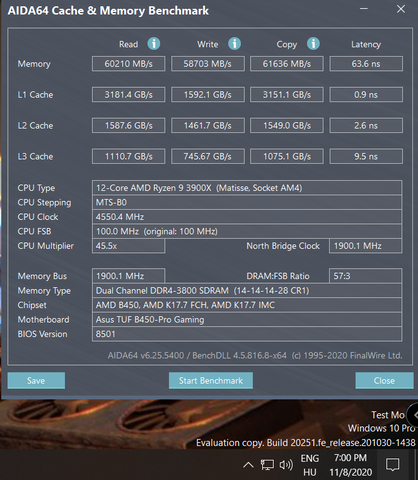Select Memory latency value 63.6 ns
Image resolution: width=418 pixels, height=480 pixels.
click(366, 64)
